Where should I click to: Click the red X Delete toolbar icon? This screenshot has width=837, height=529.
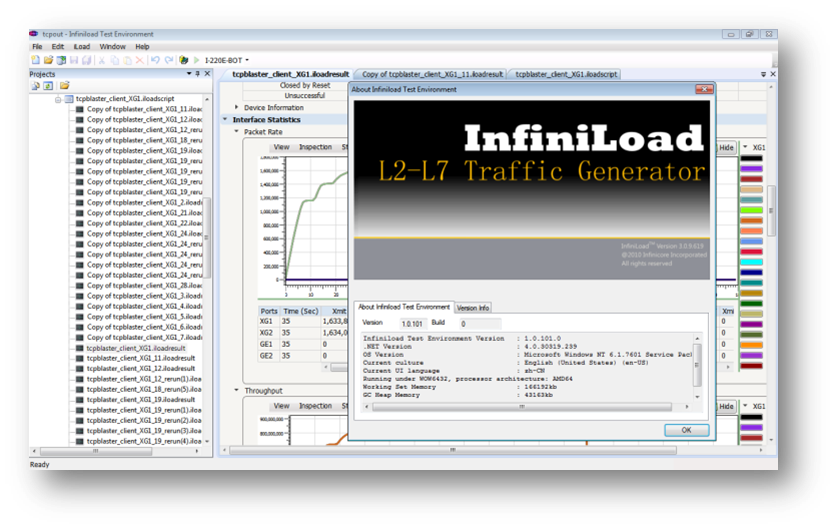click(140, 60)
